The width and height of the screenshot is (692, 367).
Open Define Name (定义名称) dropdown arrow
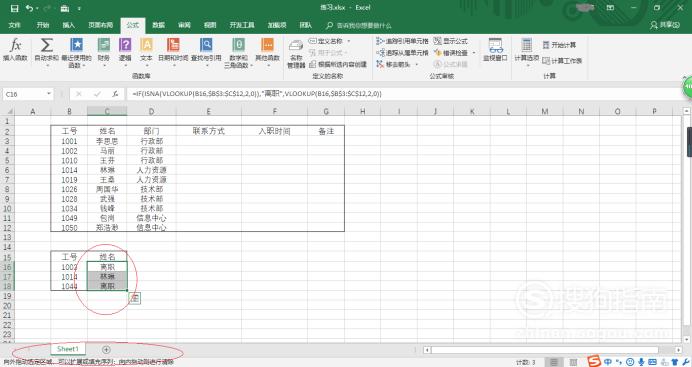pos(349,41)
